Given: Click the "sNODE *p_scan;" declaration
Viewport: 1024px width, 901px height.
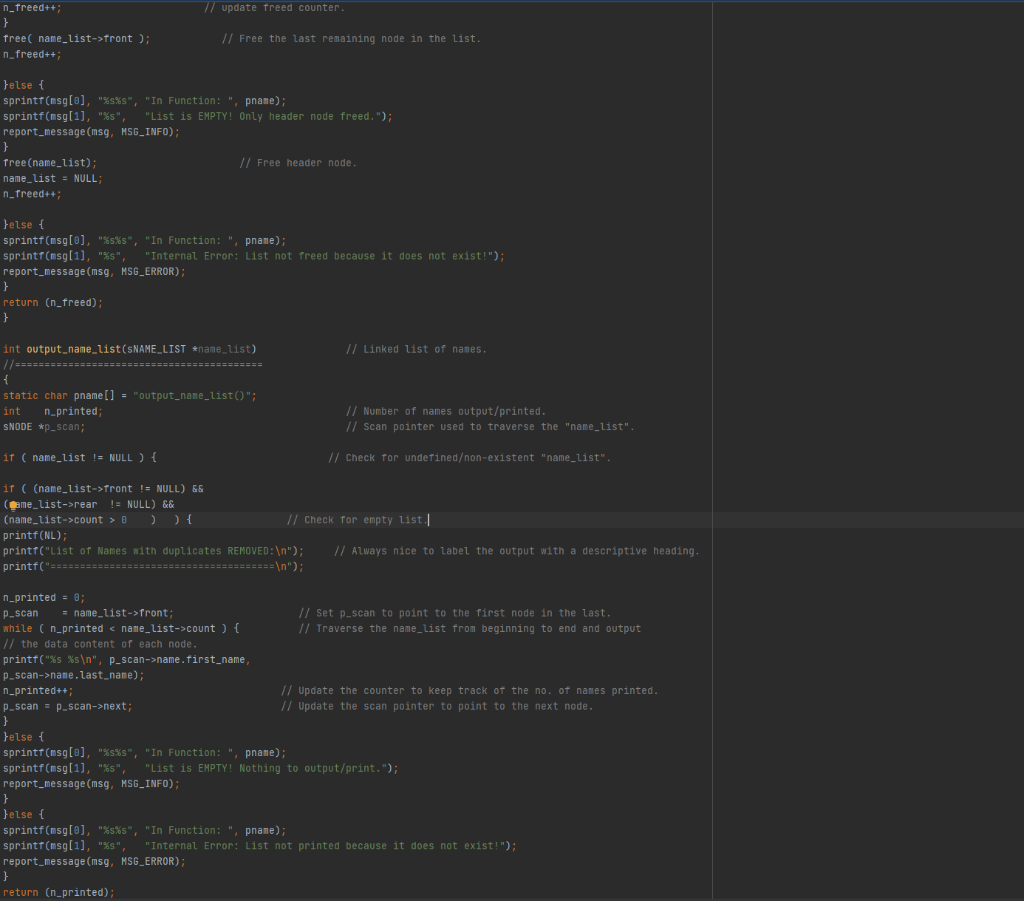Looking at the screenshot, I should pyautogui.click(x=44, y=426).
